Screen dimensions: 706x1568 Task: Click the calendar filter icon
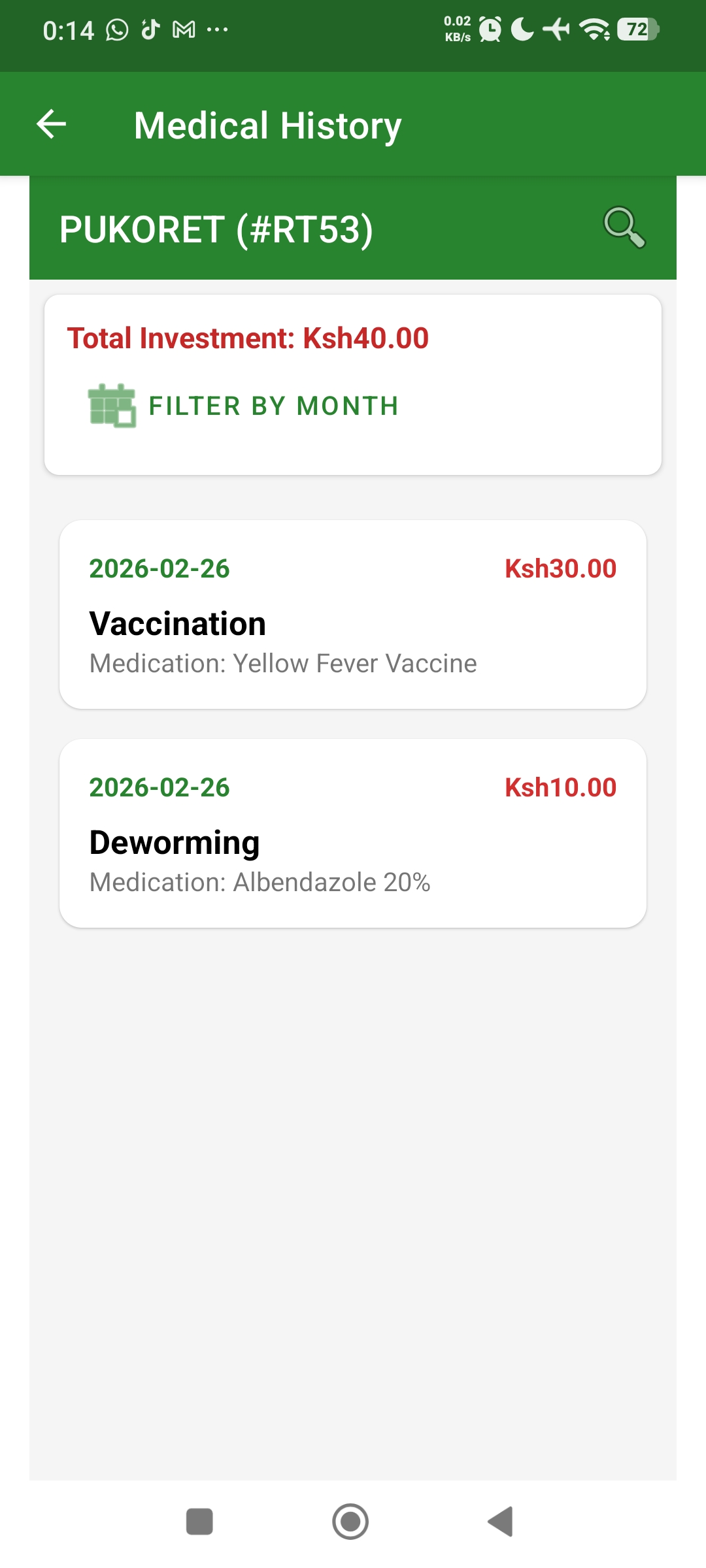tap(112, 406)
